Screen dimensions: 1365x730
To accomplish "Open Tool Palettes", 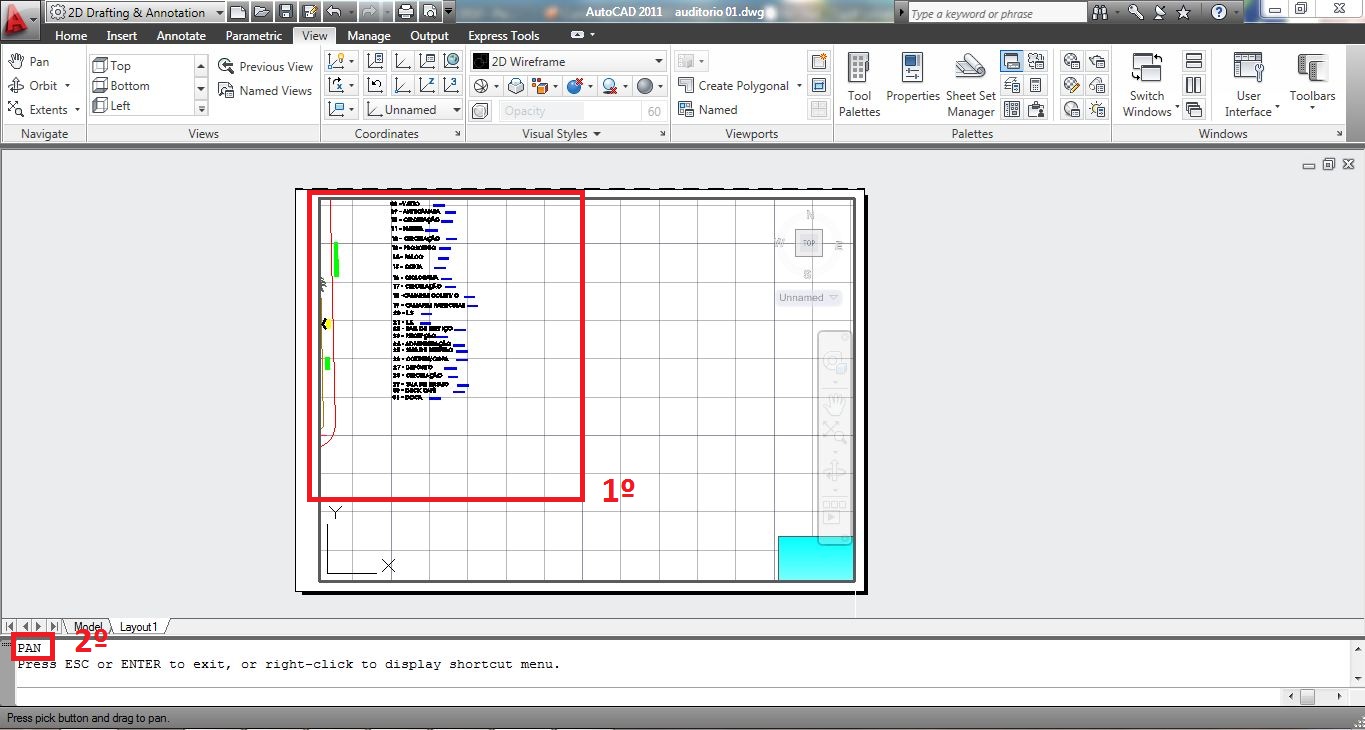I will 859,86.
